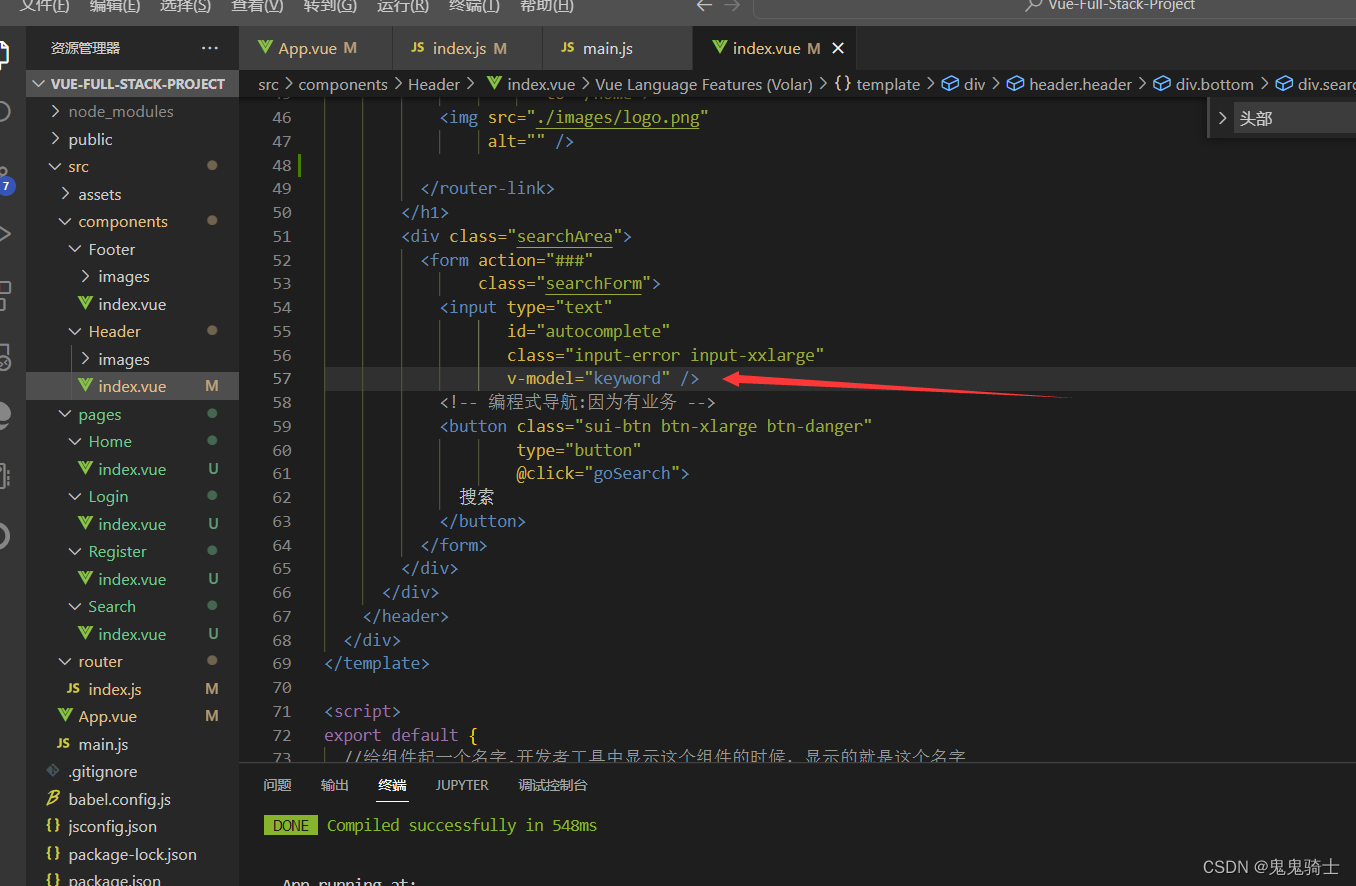Switch to the App.vue editor tab

307,48
